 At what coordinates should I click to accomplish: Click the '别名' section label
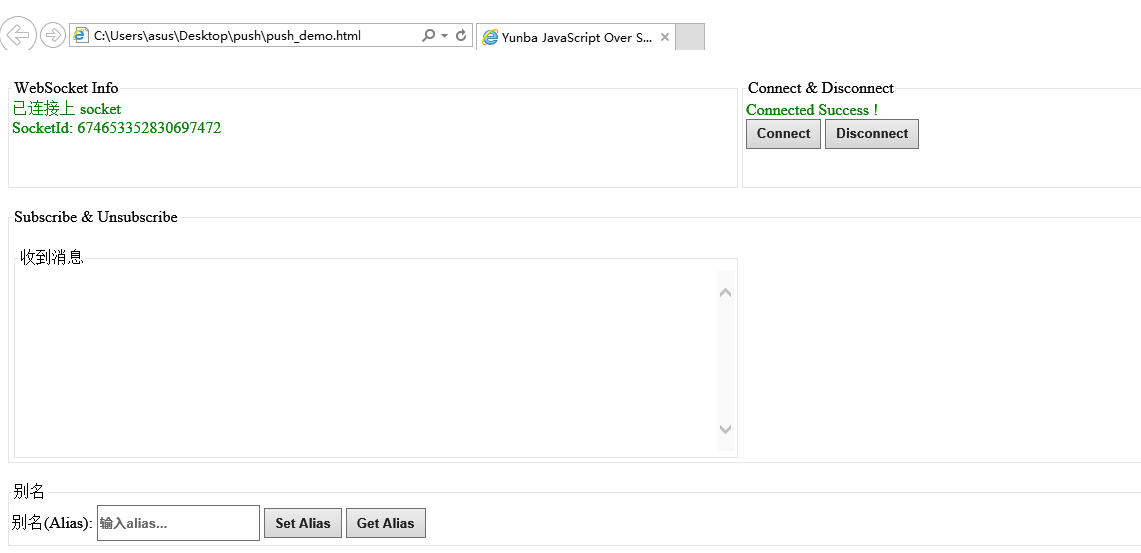29,492
